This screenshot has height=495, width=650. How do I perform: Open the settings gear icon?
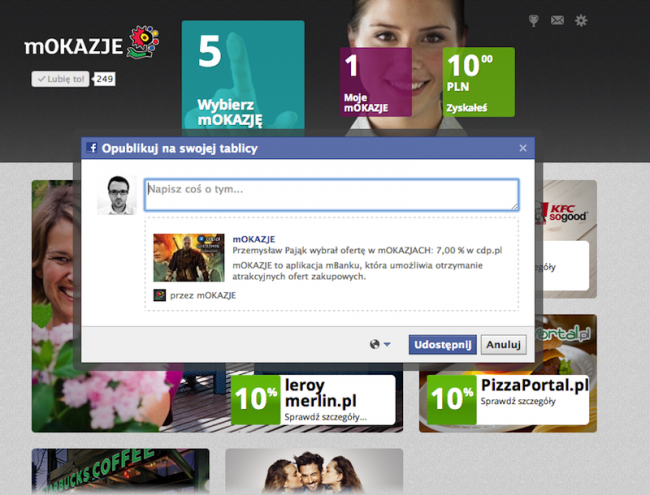click(x=581, y=20)
